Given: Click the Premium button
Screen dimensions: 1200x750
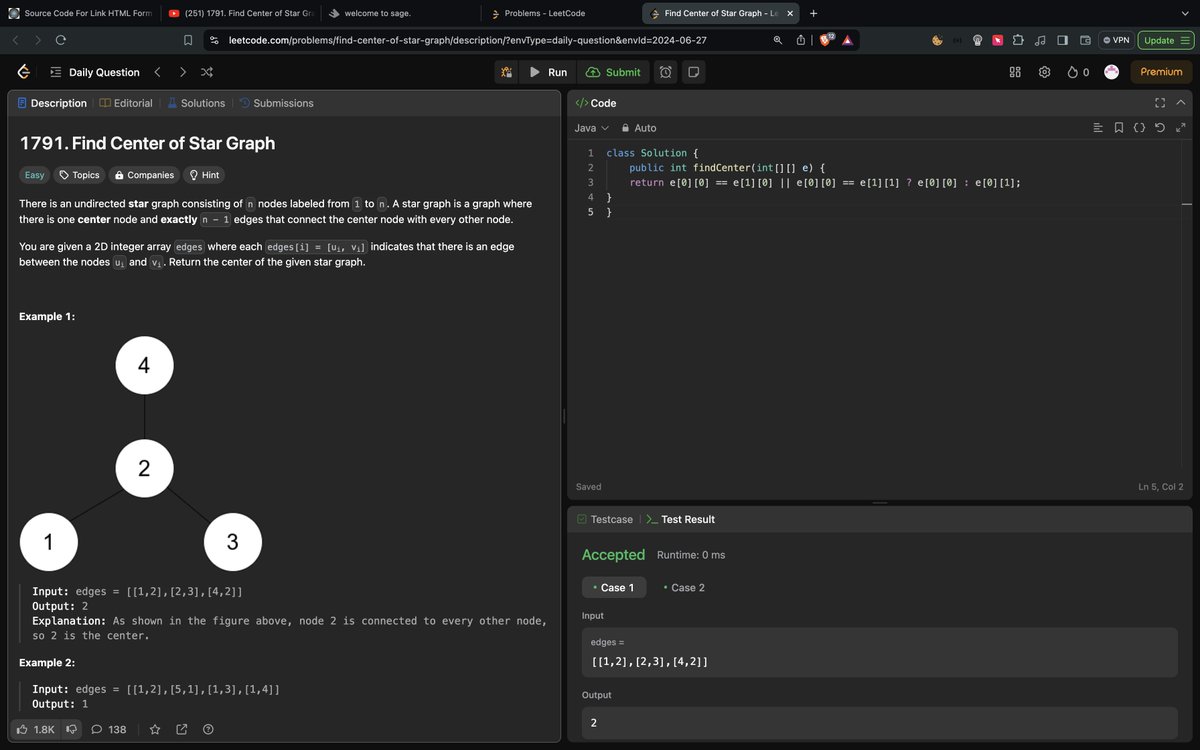Looking at the screenshot, I should 1161,72.
